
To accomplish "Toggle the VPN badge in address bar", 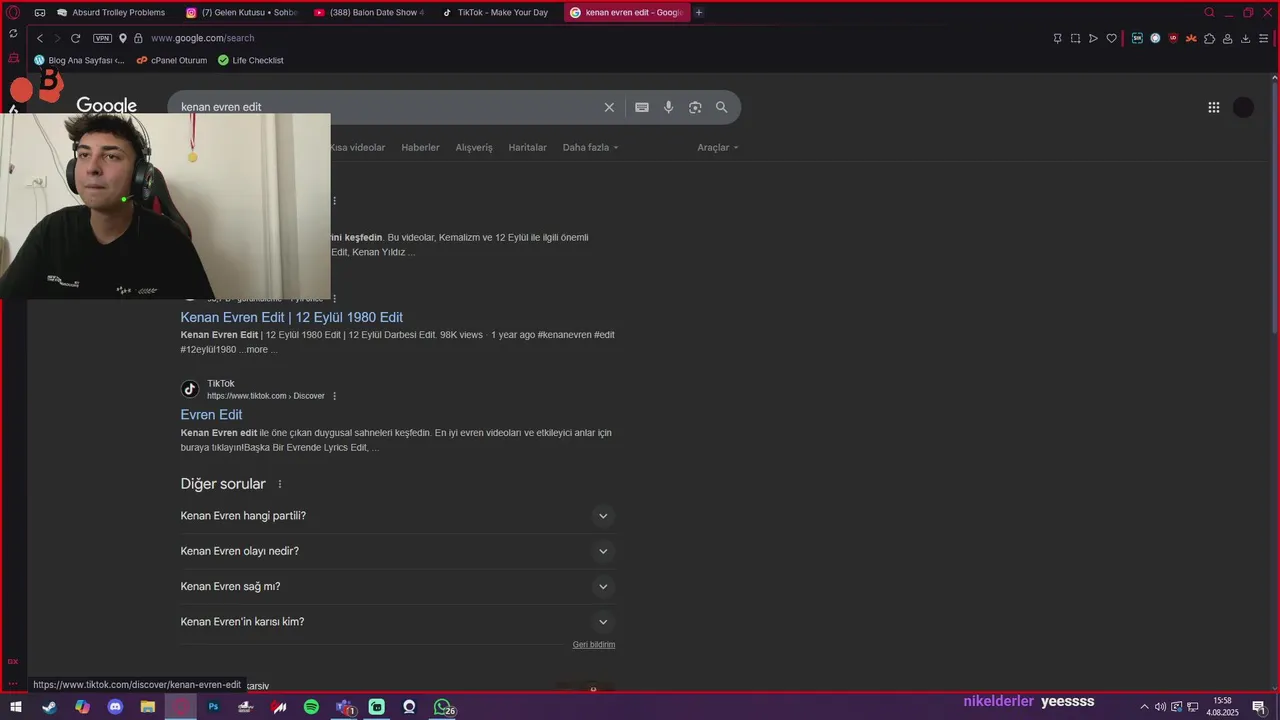I will (102, 38).
